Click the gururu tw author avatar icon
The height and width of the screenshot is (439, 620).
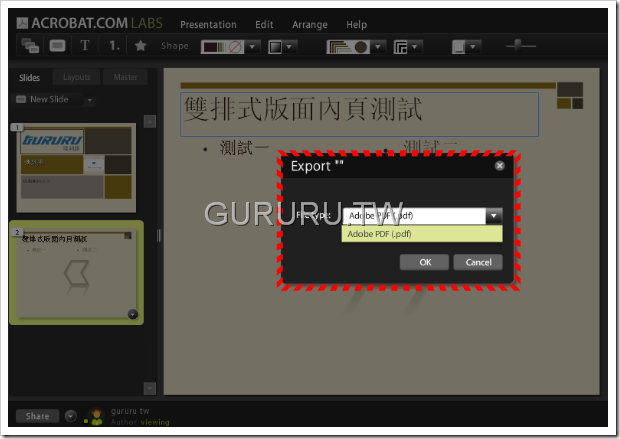96,417
